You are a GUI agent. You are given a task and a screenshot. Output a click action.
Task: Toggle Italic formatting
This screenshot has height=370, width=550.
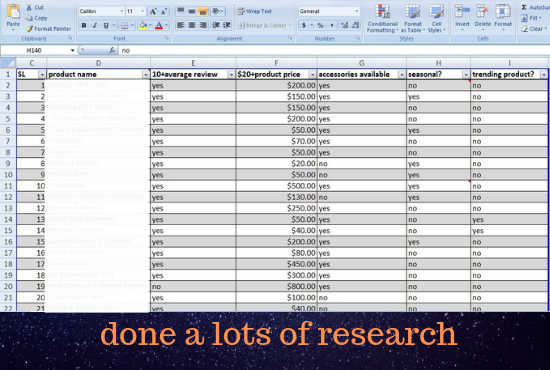tap(95, 25)
